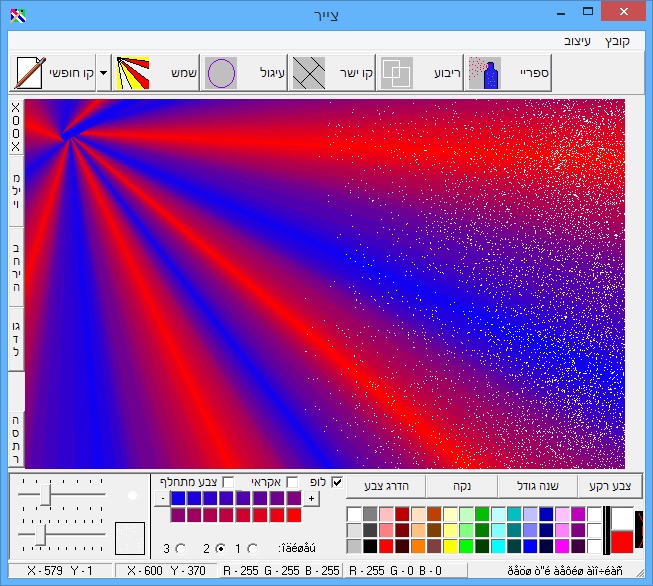The width and height of the screenshot is (653, 586).
Task: Click on the painted gradient canvas
Action: click(325, 284)
